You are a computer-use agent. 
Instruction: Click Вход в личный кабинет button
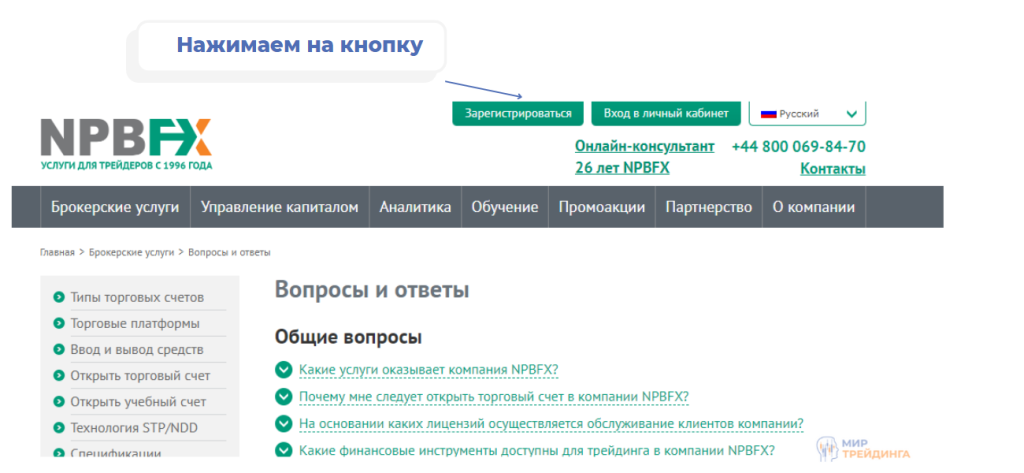(x=666, y=114)
